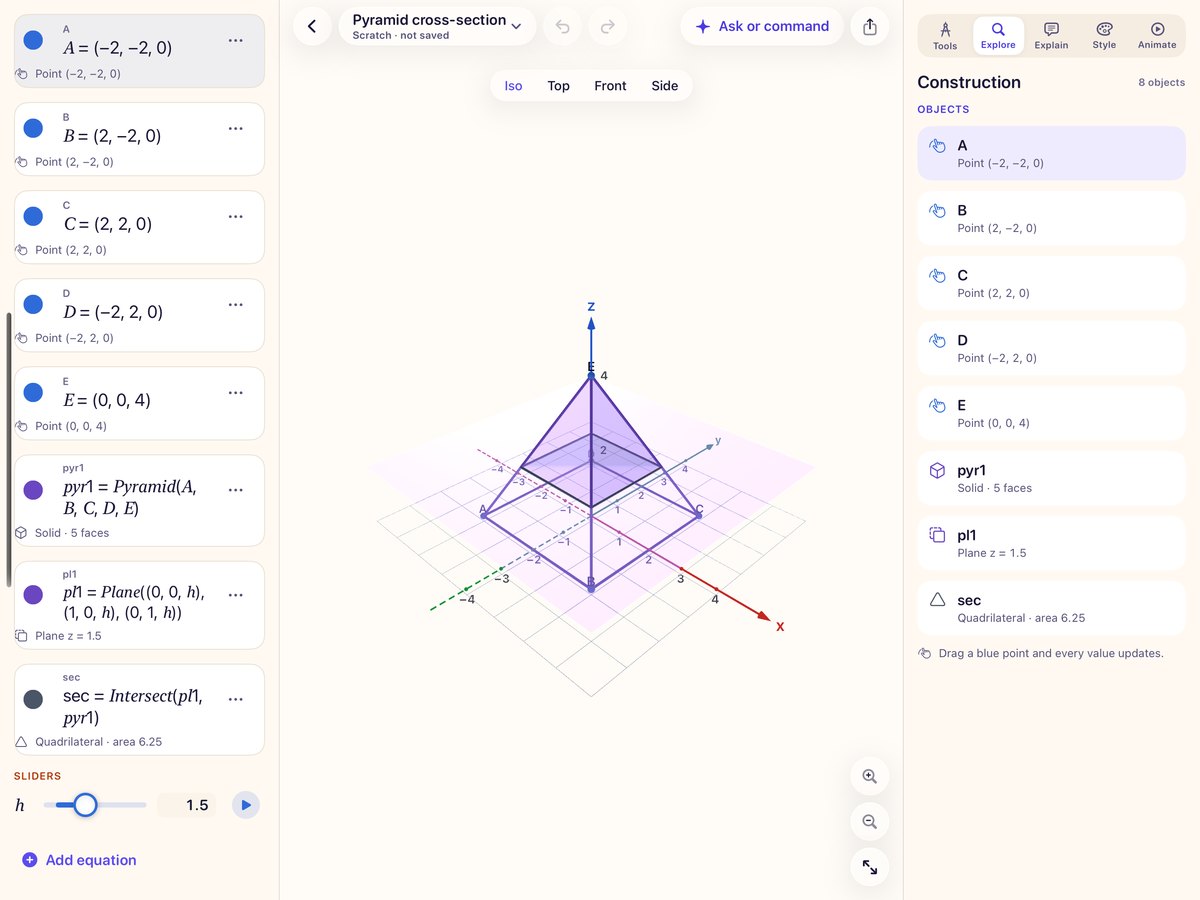Click the drag-hand icon for object A
Viewport: 1200px width, 900px height.
[938, 145]
